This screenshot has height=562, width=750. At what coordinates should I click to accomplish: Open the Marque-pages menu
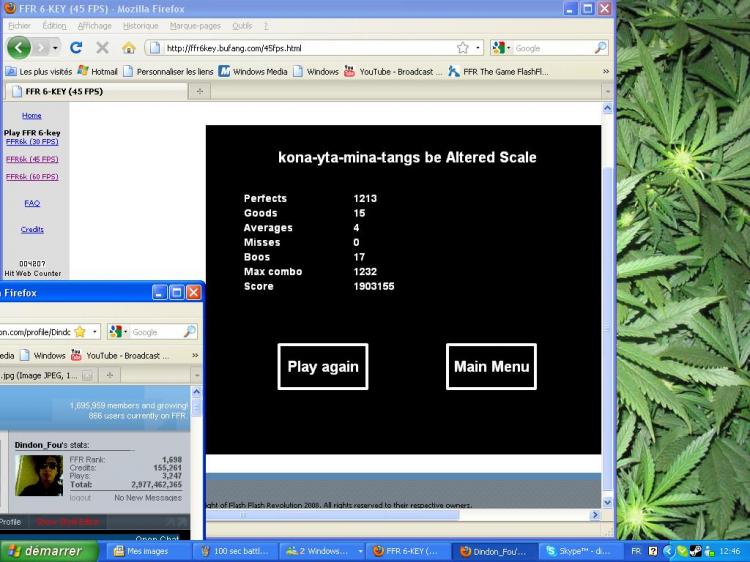coord(195,26)
